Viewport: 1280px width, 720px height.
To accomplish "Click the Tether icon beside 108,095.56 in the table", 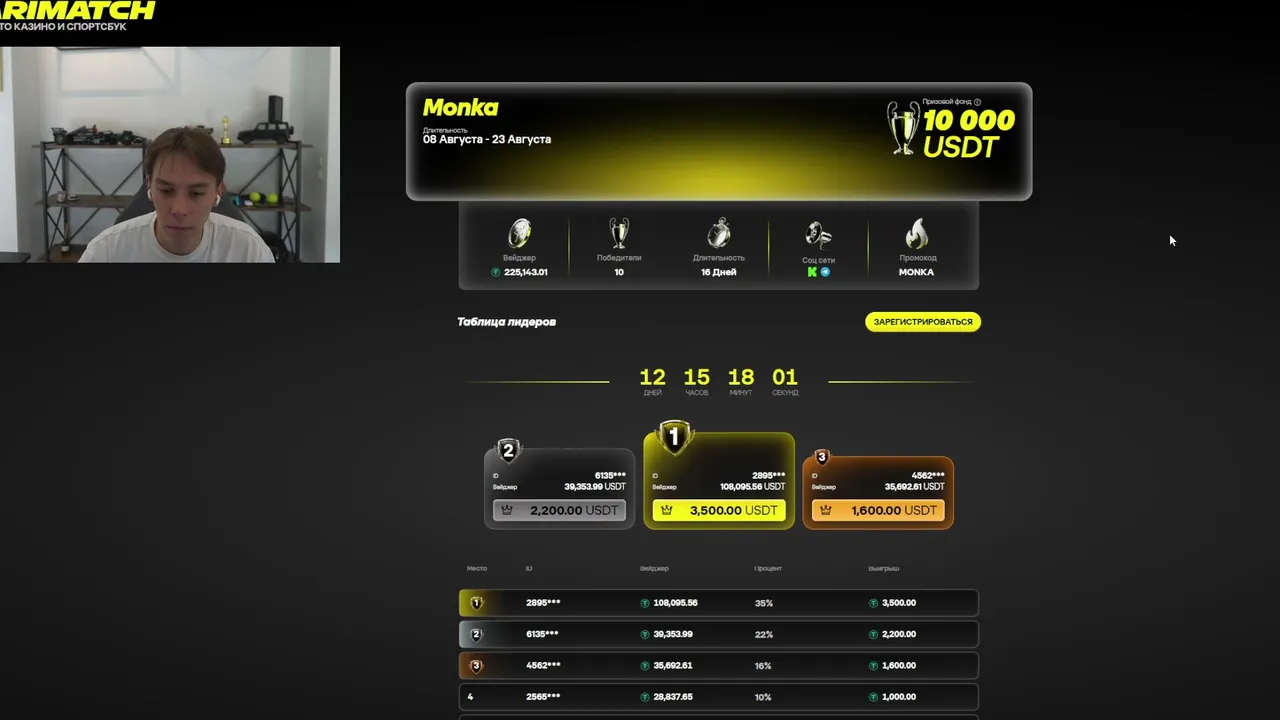I will pos(645,603).
